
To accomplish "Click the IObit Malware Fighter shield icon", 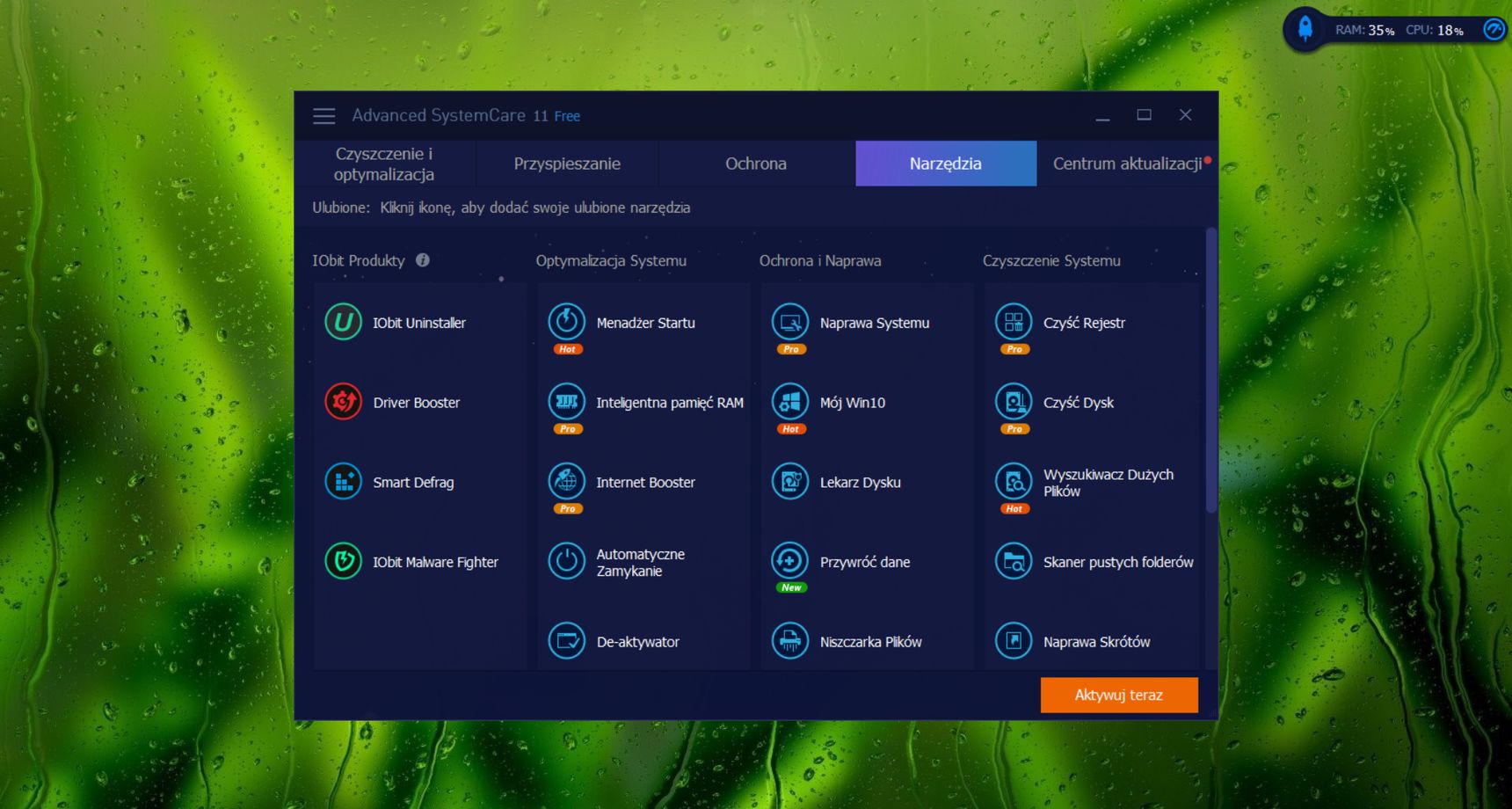I will [343, 561].
